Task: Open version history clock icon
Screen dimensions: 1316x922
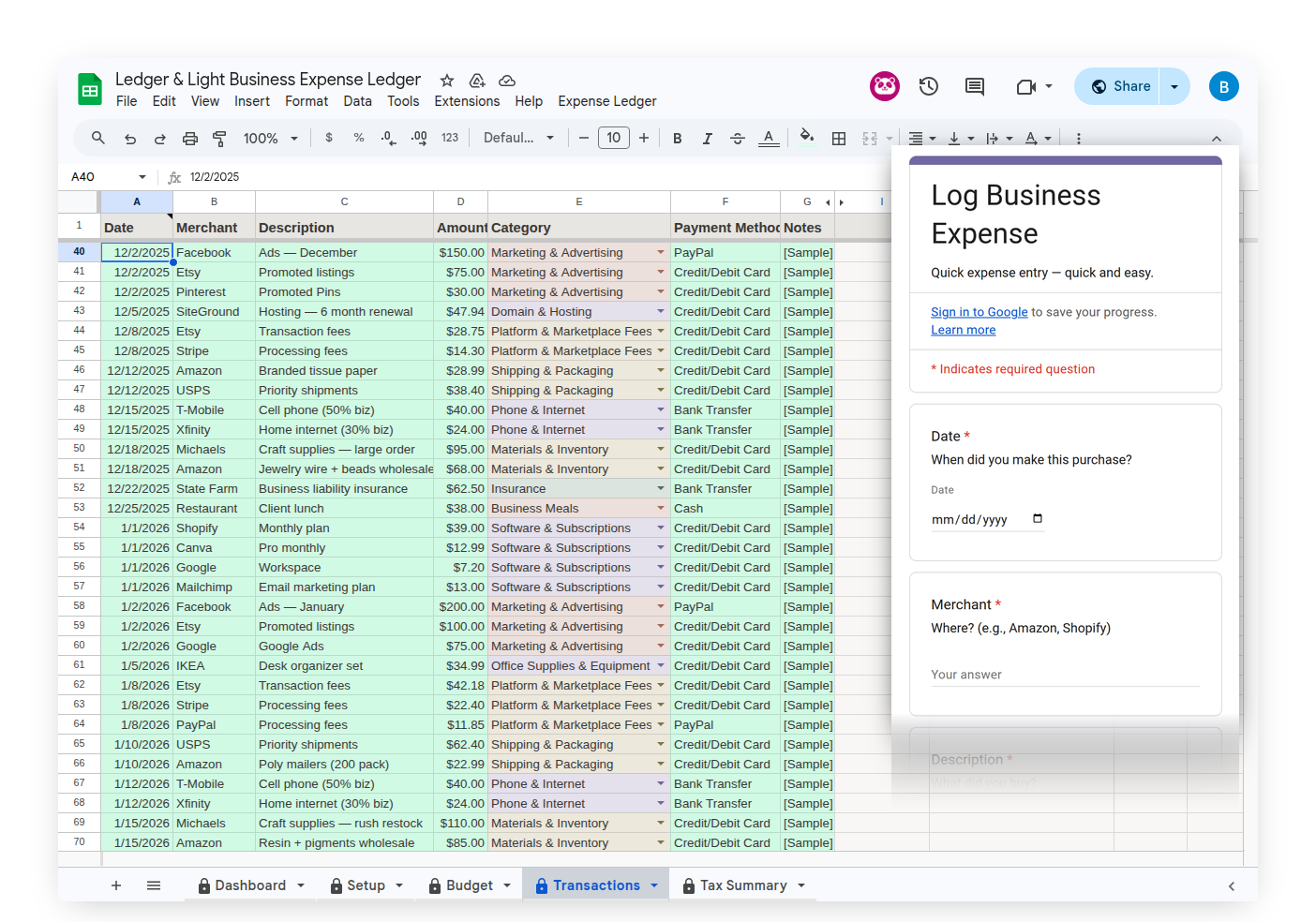Action: click(x=929, y=86)
